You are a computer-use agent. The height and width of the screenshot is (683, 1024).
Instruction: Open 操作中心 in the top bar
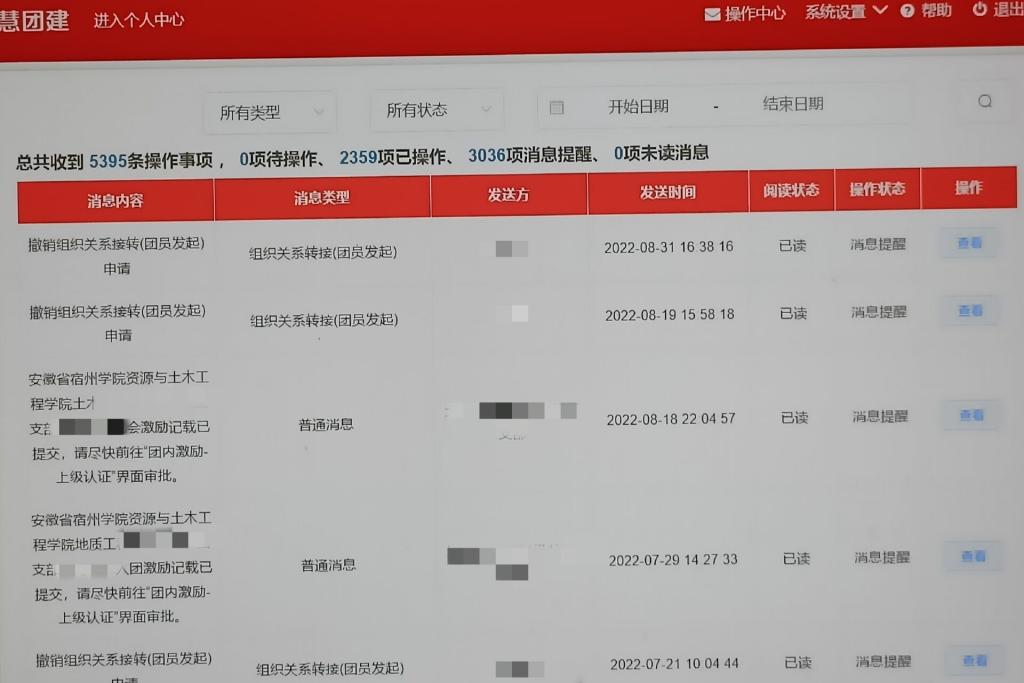pos(755,14)
